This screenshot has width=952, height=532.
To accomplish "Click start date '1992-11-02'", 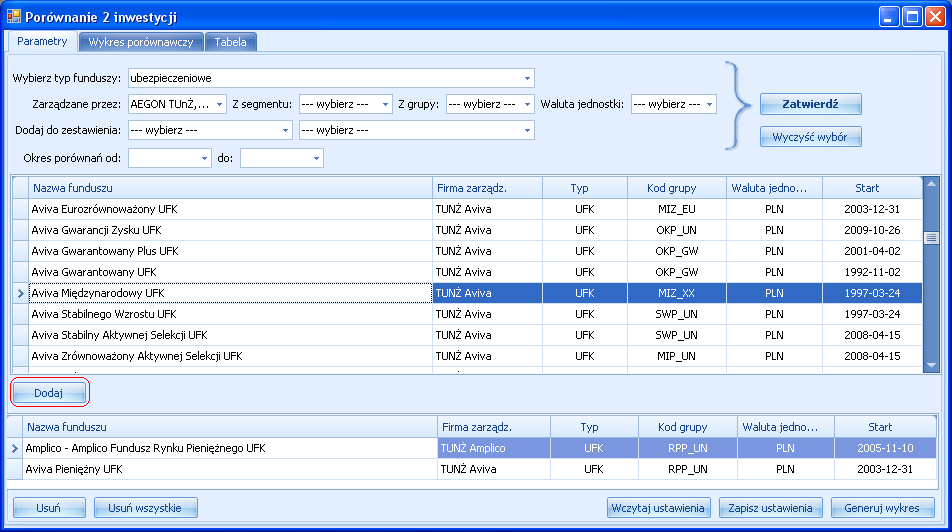I will click(872, 272).
